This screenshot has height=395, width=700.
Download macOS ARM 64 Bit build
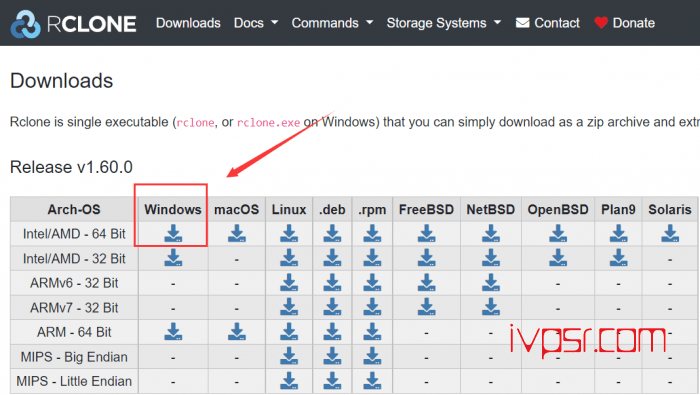click(237, 332)
